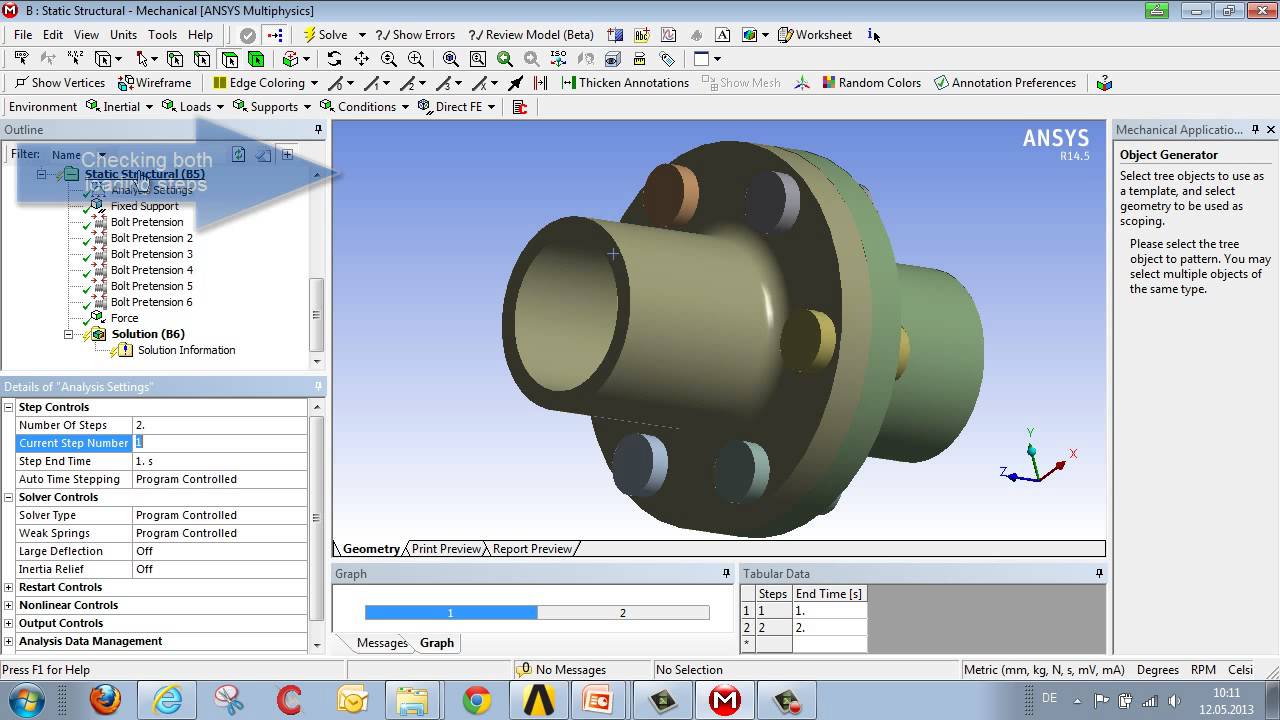Click the Label tag icon
Image resolution: width=1280 pixels, height=720 pixels.
[x=667, y=59]
